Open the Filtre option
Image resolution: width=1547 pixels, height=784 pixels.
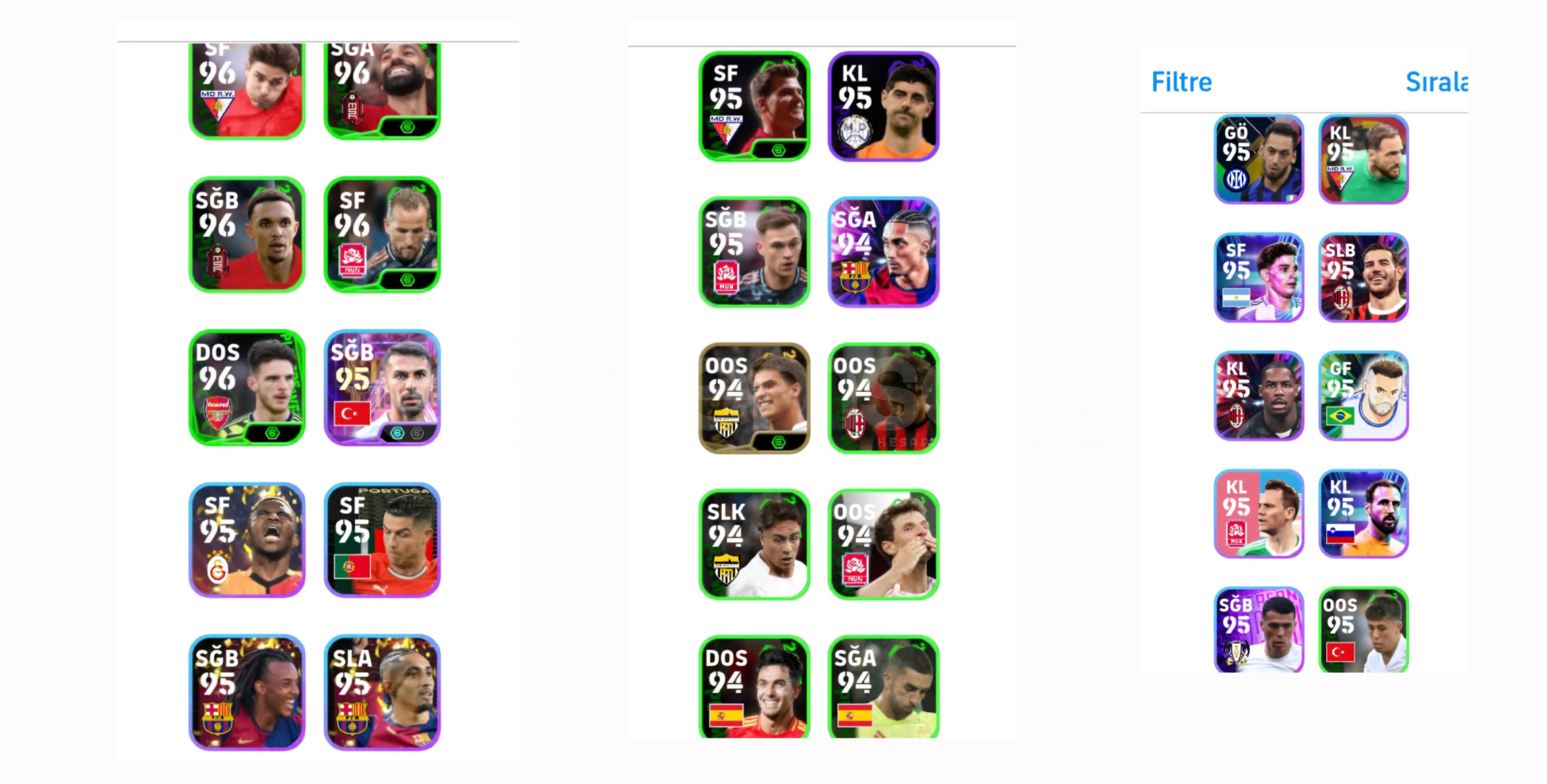click(x=1182, y=82)
